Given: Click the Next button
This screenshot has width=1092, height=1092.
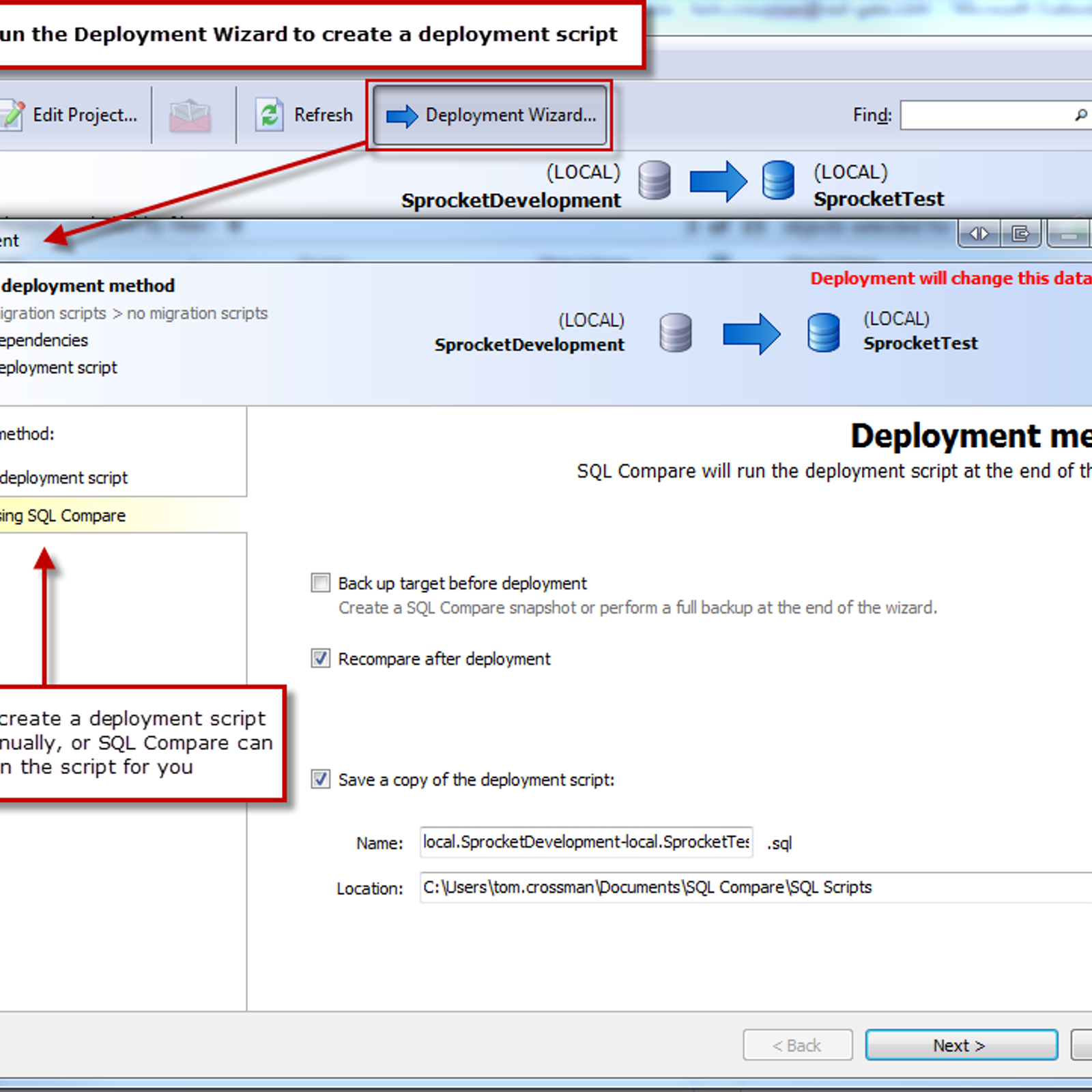Looking at the screenshot, I should (962, 1045).
